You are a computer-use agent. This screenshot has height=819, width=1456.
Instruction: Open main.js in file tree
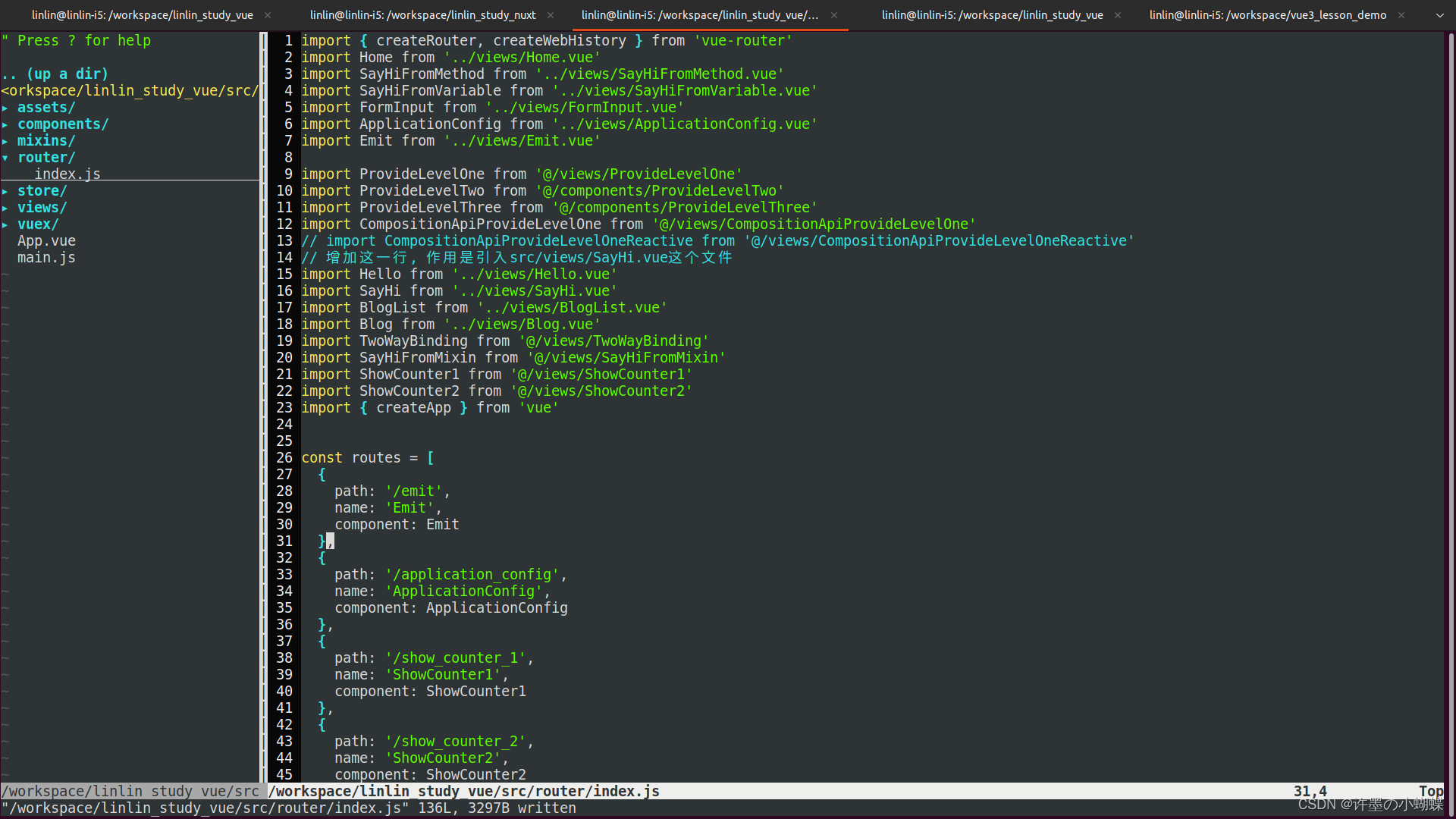coord(46,258)
